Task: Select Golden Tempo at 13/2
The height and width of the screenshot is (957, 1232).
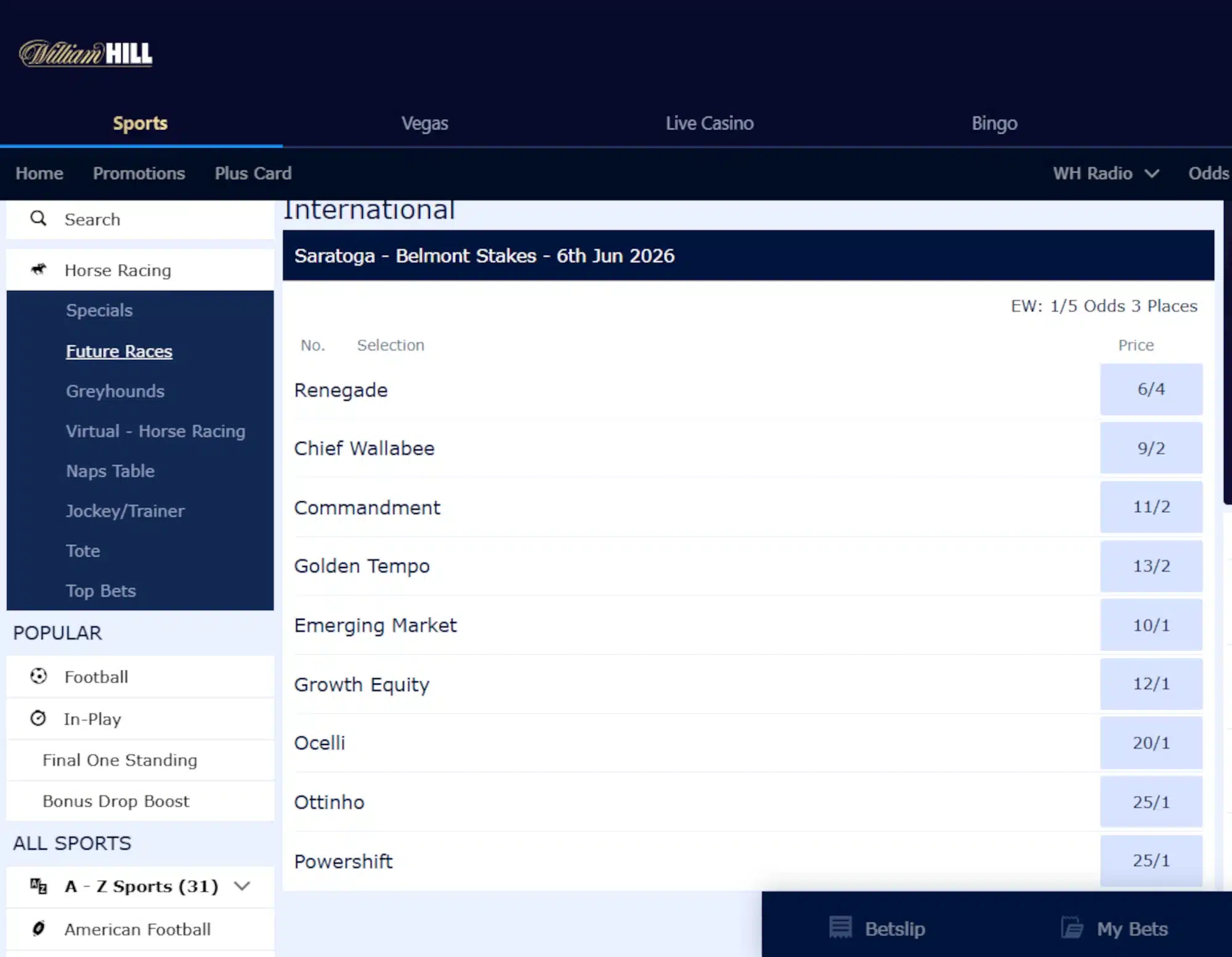Action: pyautogui.click(x=1151, y=566)
